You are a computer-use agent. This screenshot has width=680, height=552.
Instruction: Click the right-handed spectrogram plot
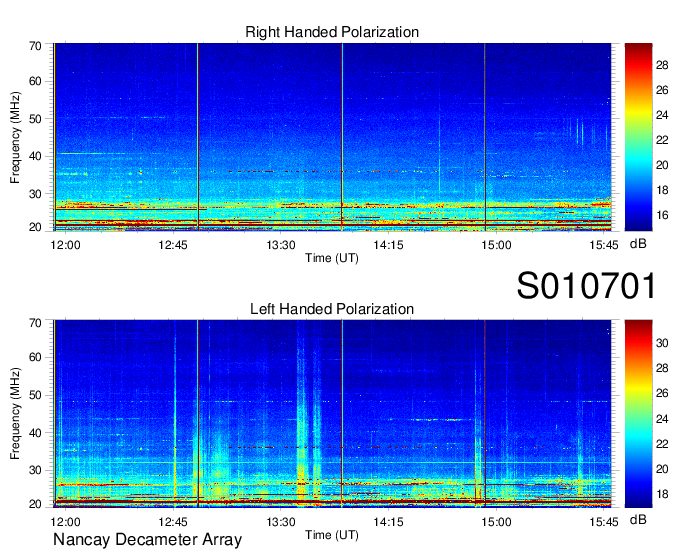coord(333,137)
